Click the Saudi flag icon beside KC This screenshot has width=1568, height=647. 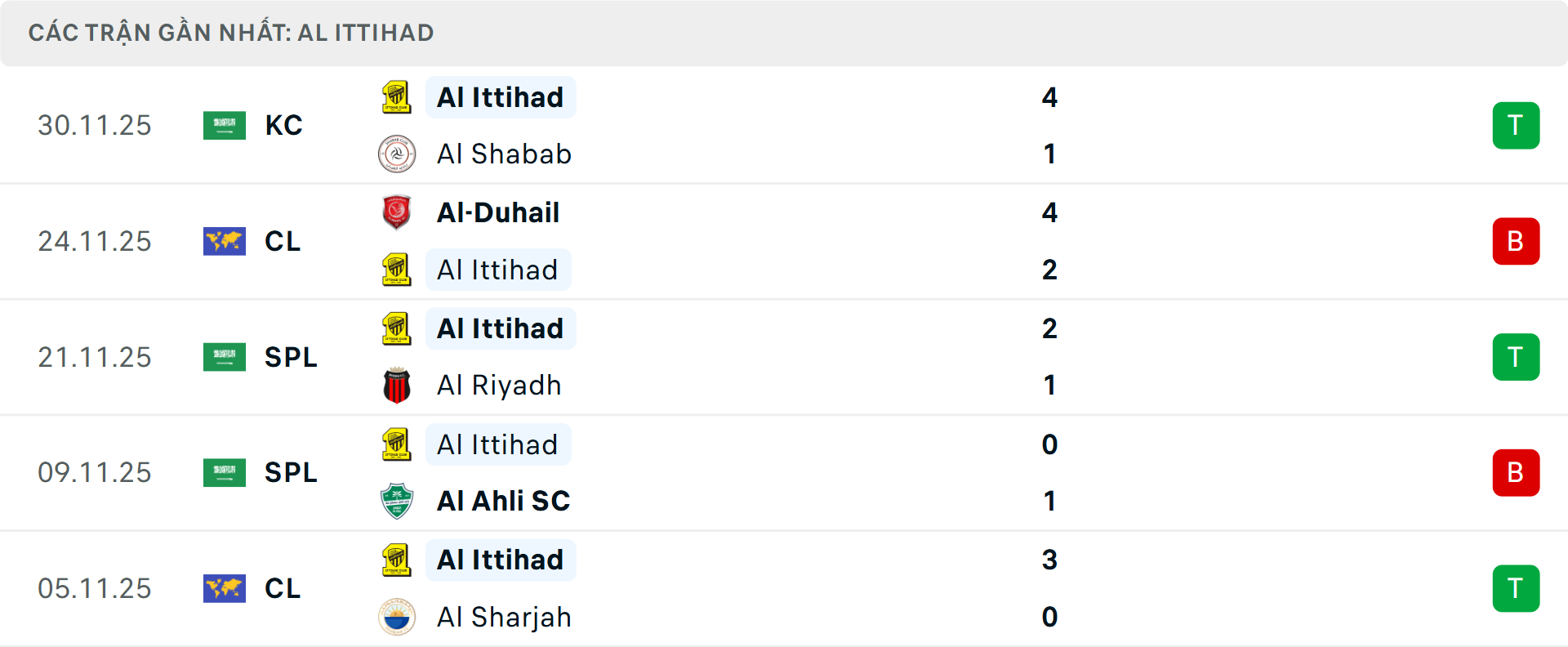tap(225, 125)
